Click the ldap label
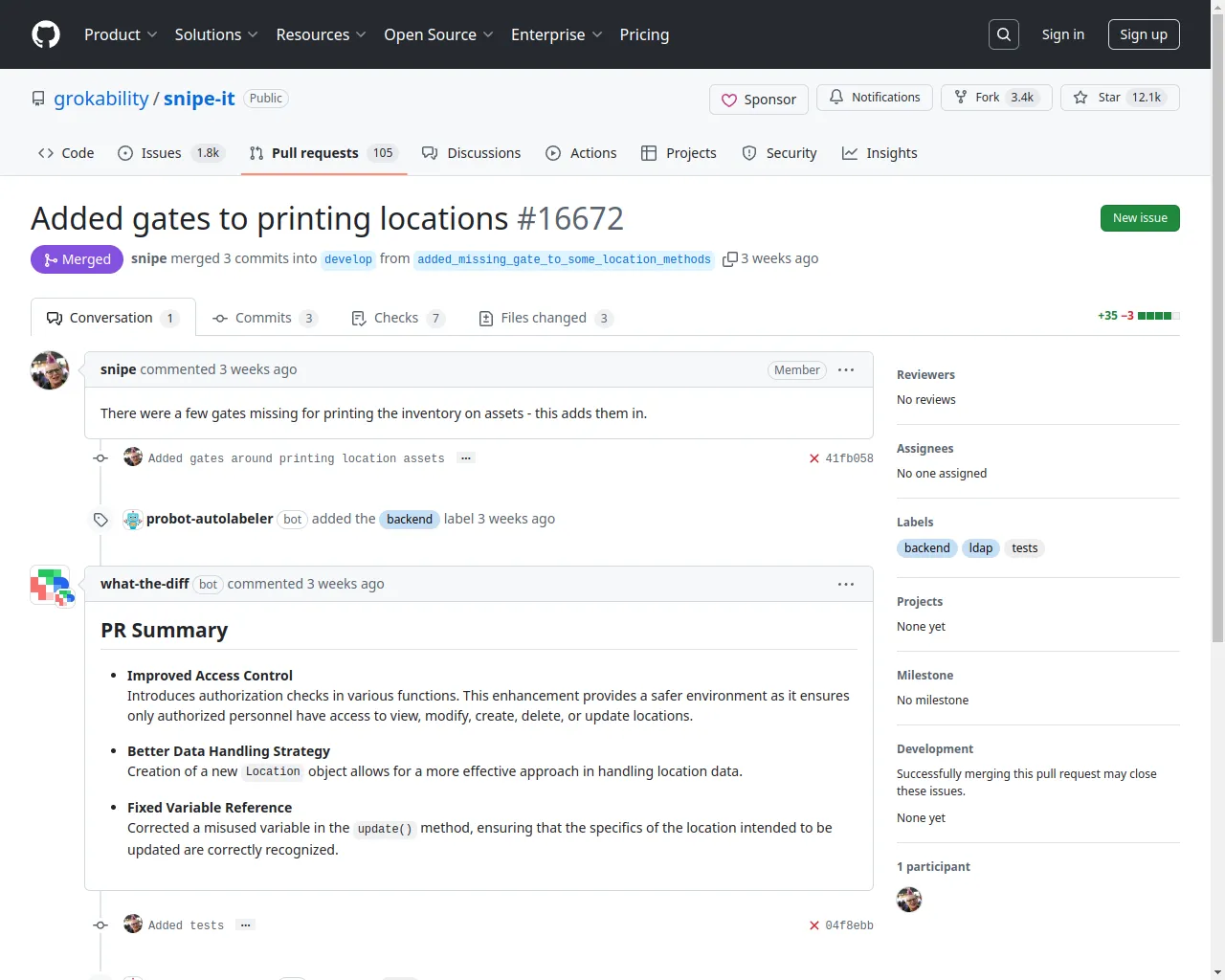This screenshot has height=980, width=1225. pos(981,548)
